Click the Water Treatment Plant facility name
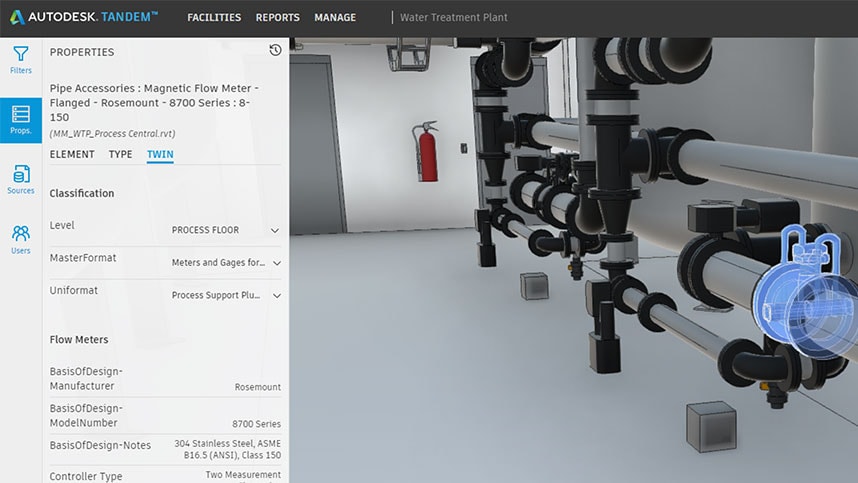858x483 pixels. [454, 18]
